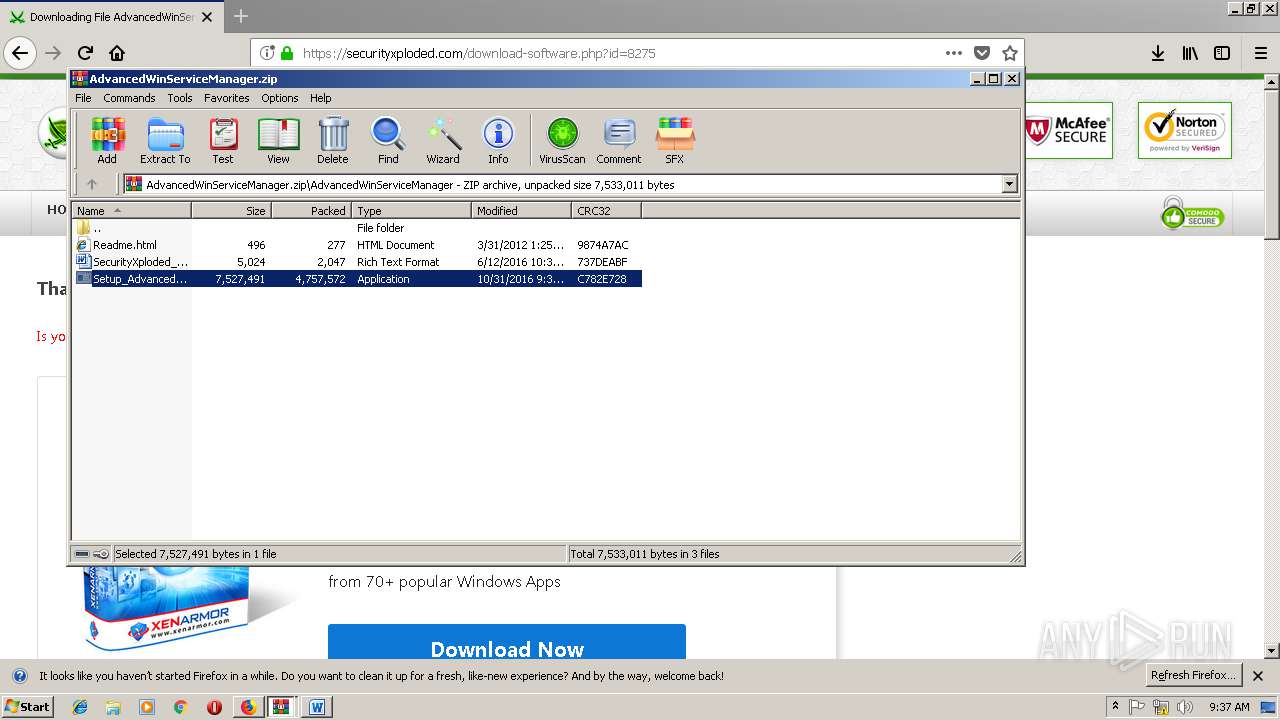Open new Firefox tab plus button

[240, 16]
